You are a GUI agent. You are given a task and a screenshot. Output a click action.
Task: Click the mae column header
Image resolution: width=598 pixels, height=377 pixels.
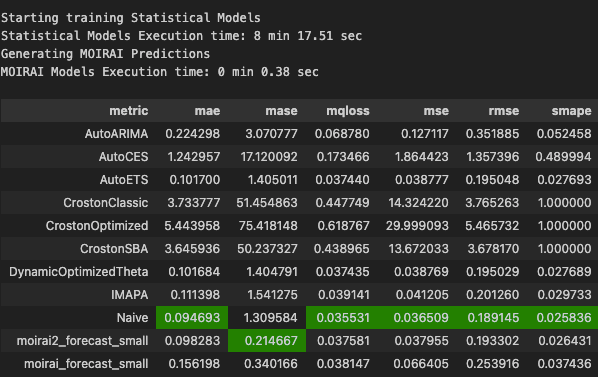point(207,111)
